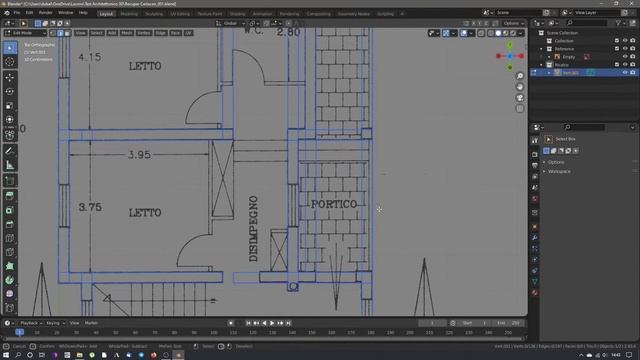Open the Edit menu
The height and width of the screenshot is (360, 640).
coord(29,13)
